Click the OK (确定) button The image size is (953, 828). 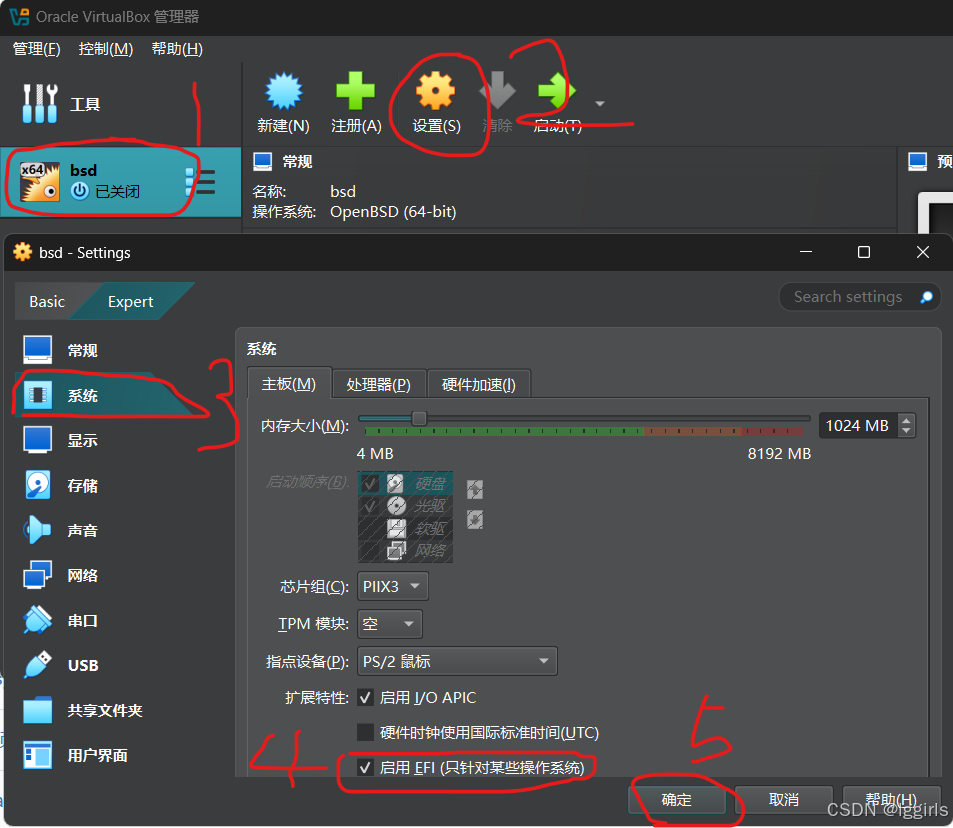click(x=676, y=799)
